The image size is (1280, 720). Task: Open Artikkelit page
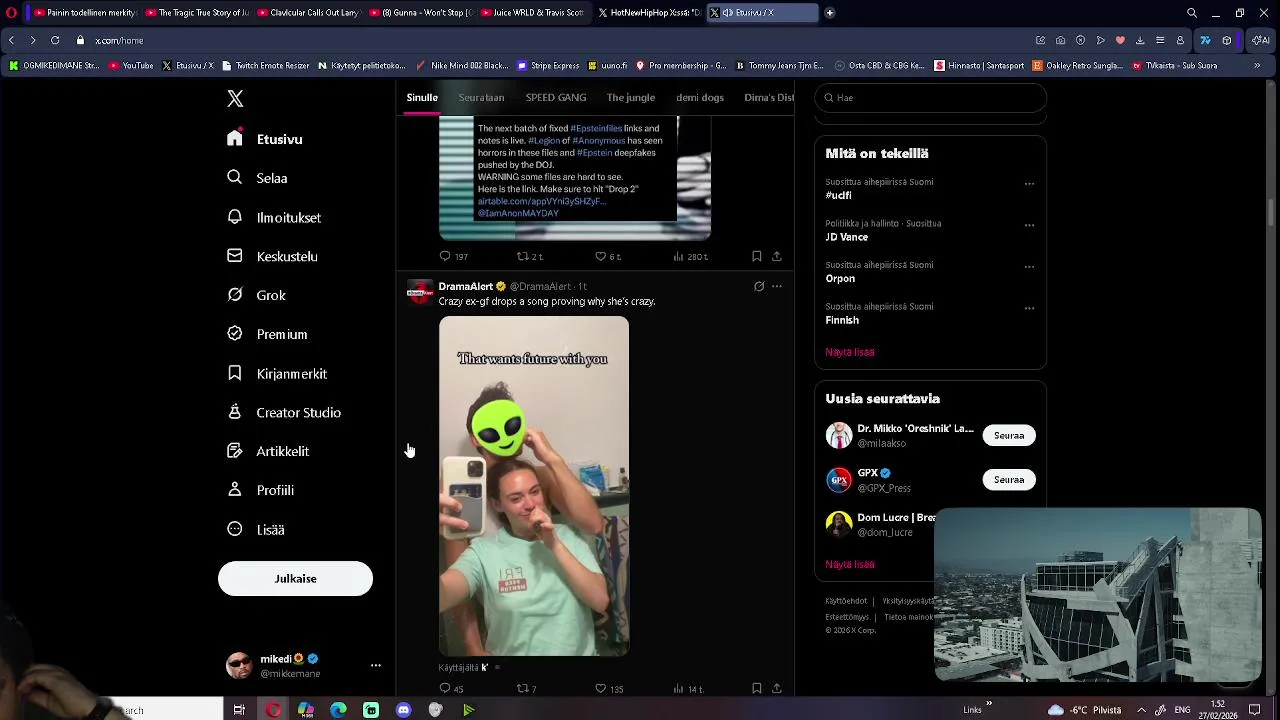coord(268,451)
